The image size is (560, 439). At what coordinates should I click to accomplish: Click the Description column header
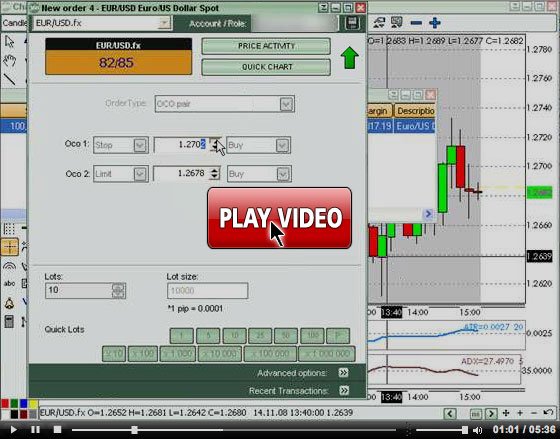[415, 111]
